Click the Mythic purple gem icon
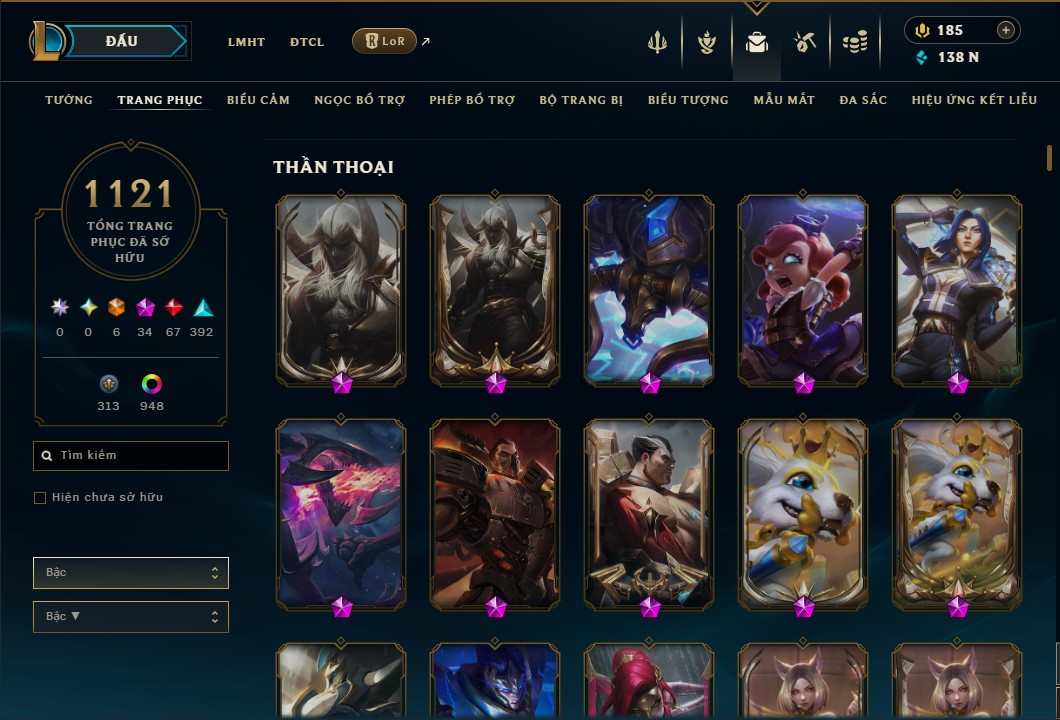This screenshot has width=1060, height=720. coord(145,308)
